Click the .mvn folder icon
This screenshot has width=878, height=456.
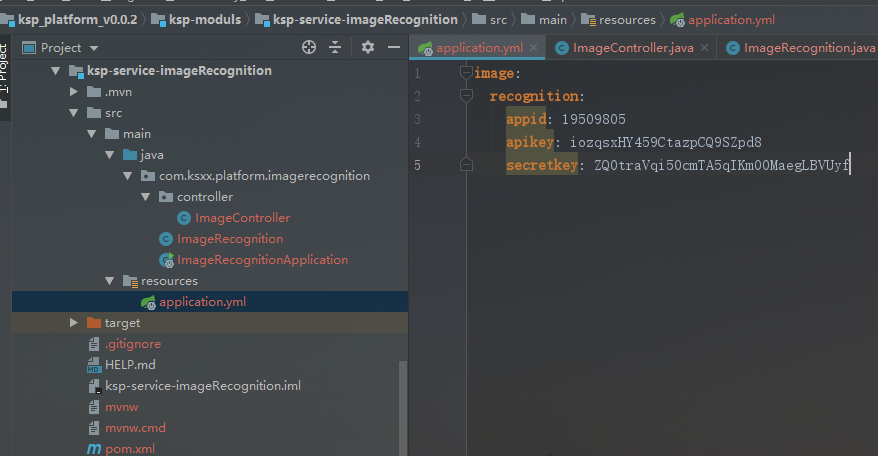click(94, 92)
